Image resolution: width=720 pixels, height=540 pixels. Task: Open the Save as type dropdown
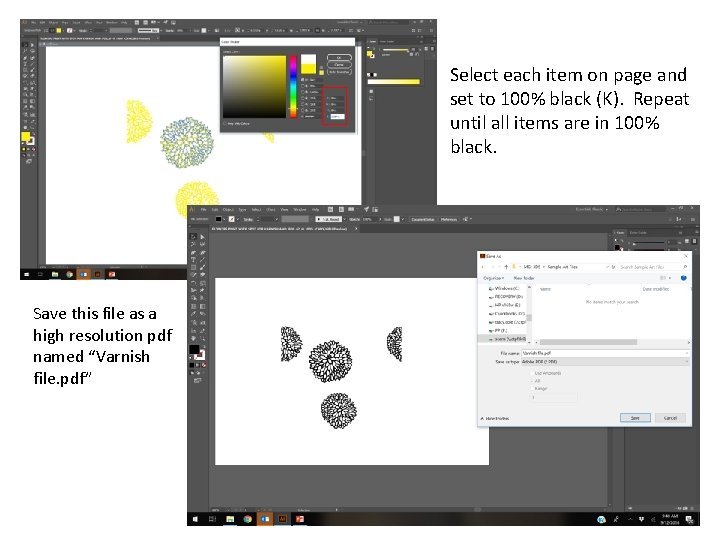(x=605, y=362)
